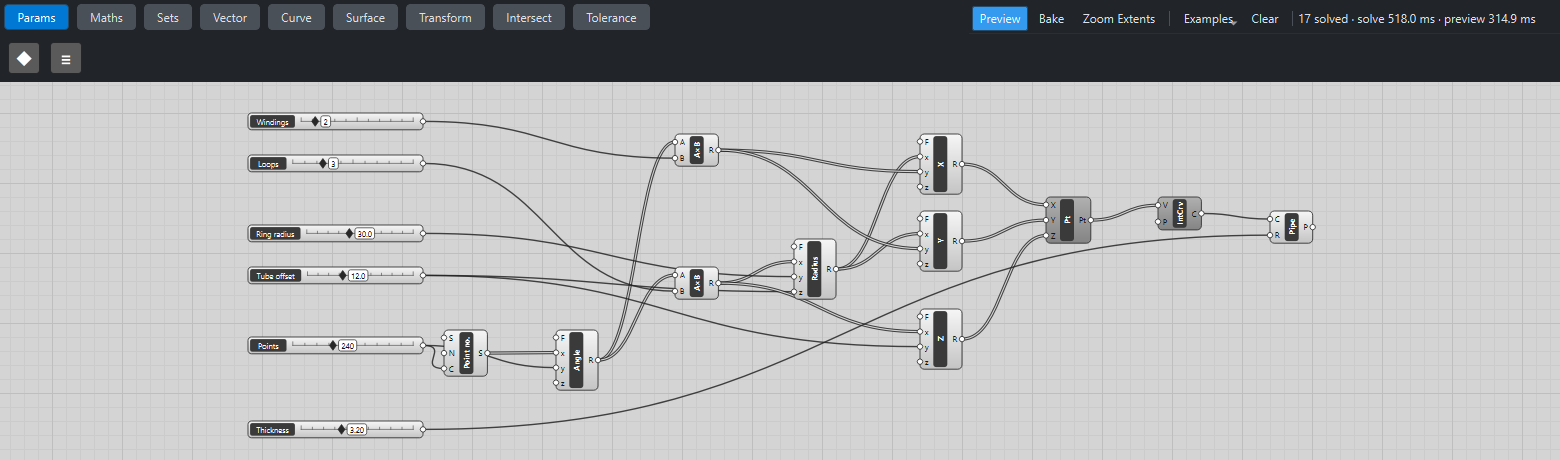Click the Bake button

point(1051,19)
